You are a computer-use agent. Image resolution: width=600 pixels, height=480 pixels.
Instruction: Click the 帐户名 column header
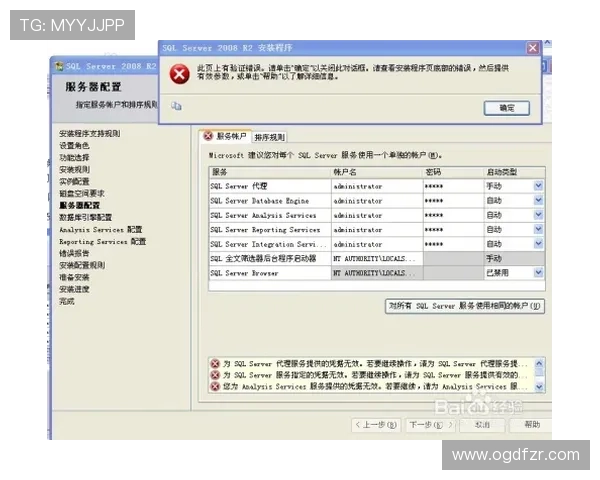377,172
